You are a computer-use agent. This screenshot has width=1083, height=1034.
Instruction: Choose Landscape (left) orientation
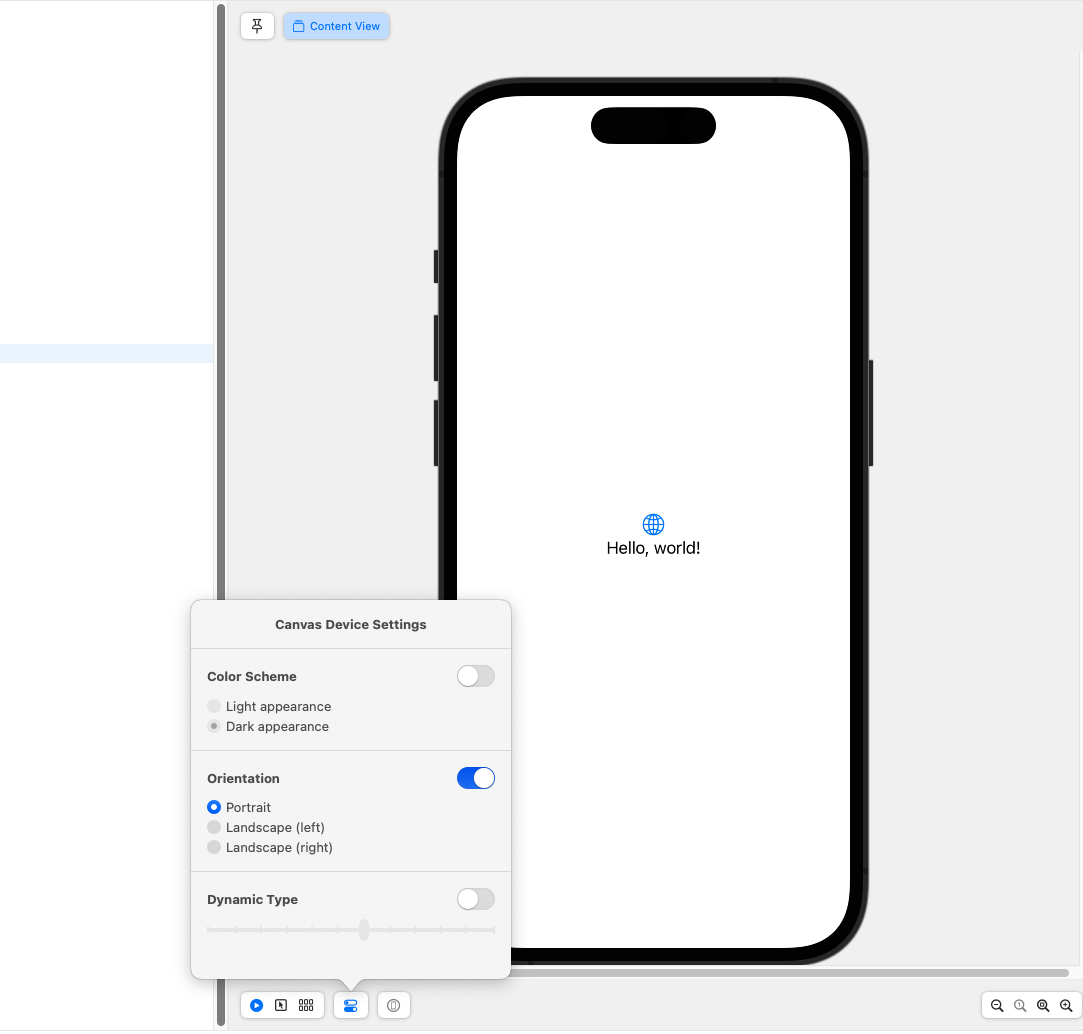pos(214,827)
